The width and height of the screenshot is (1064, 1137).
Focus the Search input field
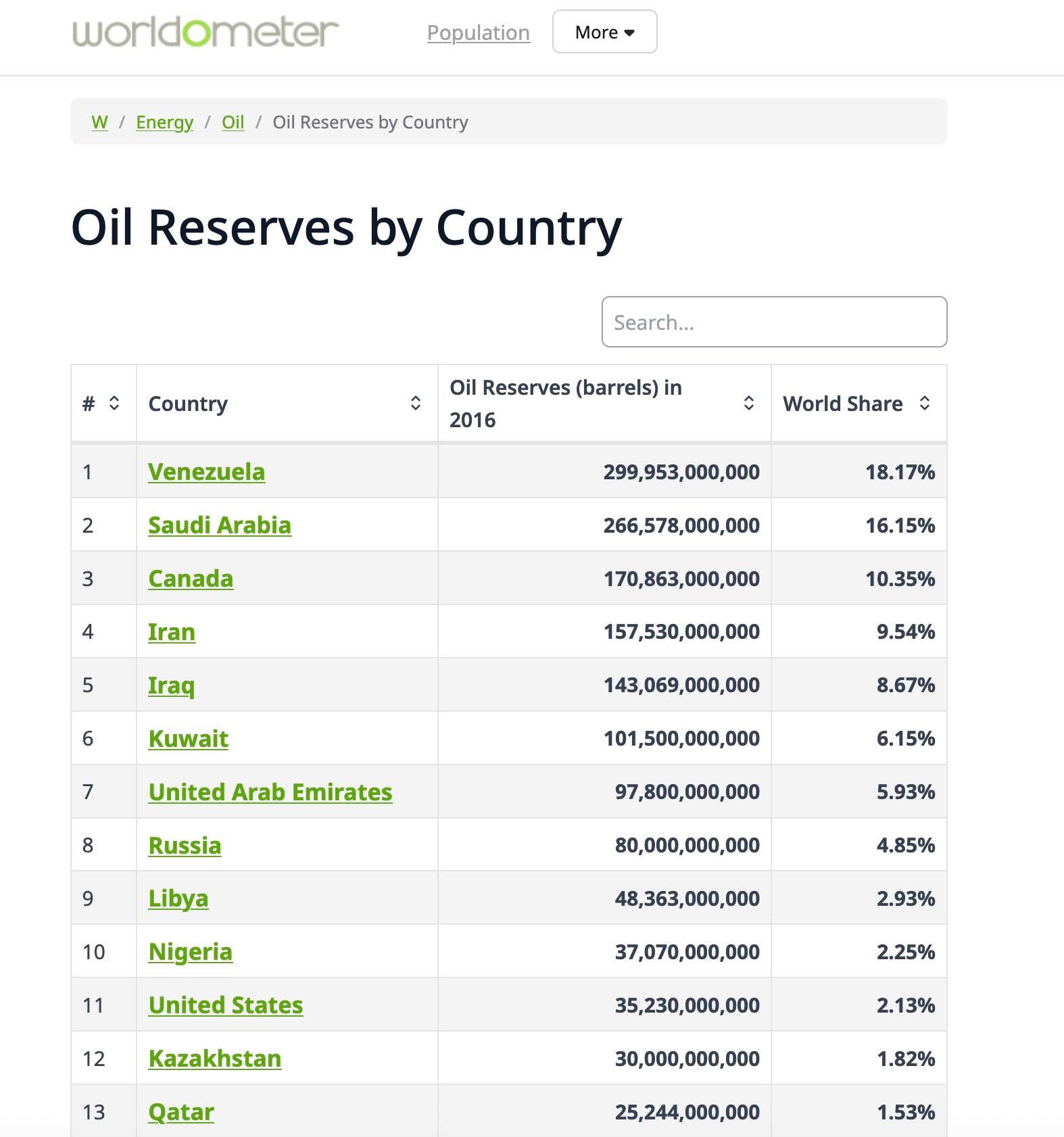pyautogui.click(x=774, y=322)
